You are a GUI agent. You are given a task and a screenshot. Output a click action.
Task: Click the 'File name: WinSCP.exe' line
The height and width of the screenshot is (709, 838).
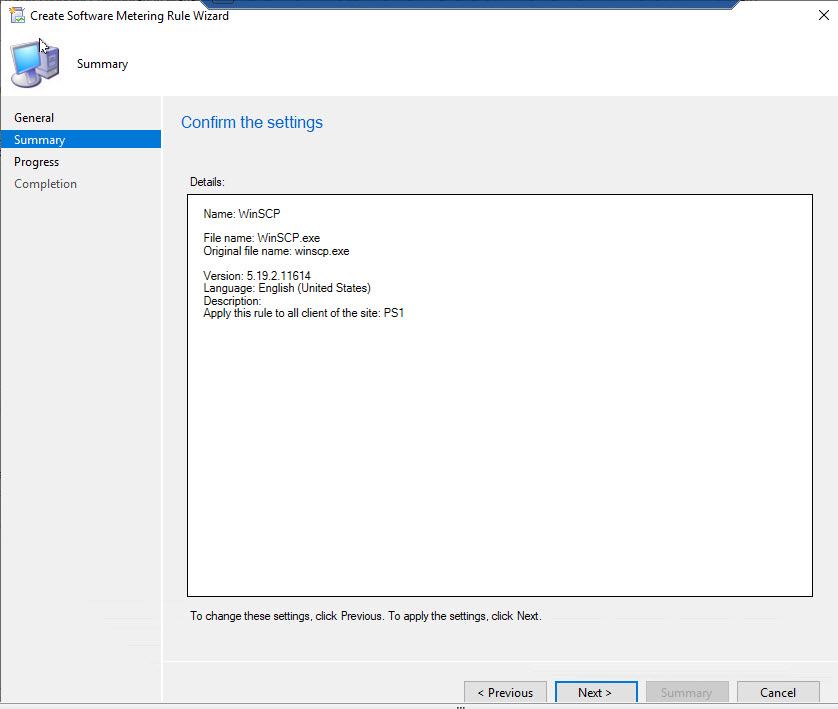pyautogui.click(x=261, y=238)
